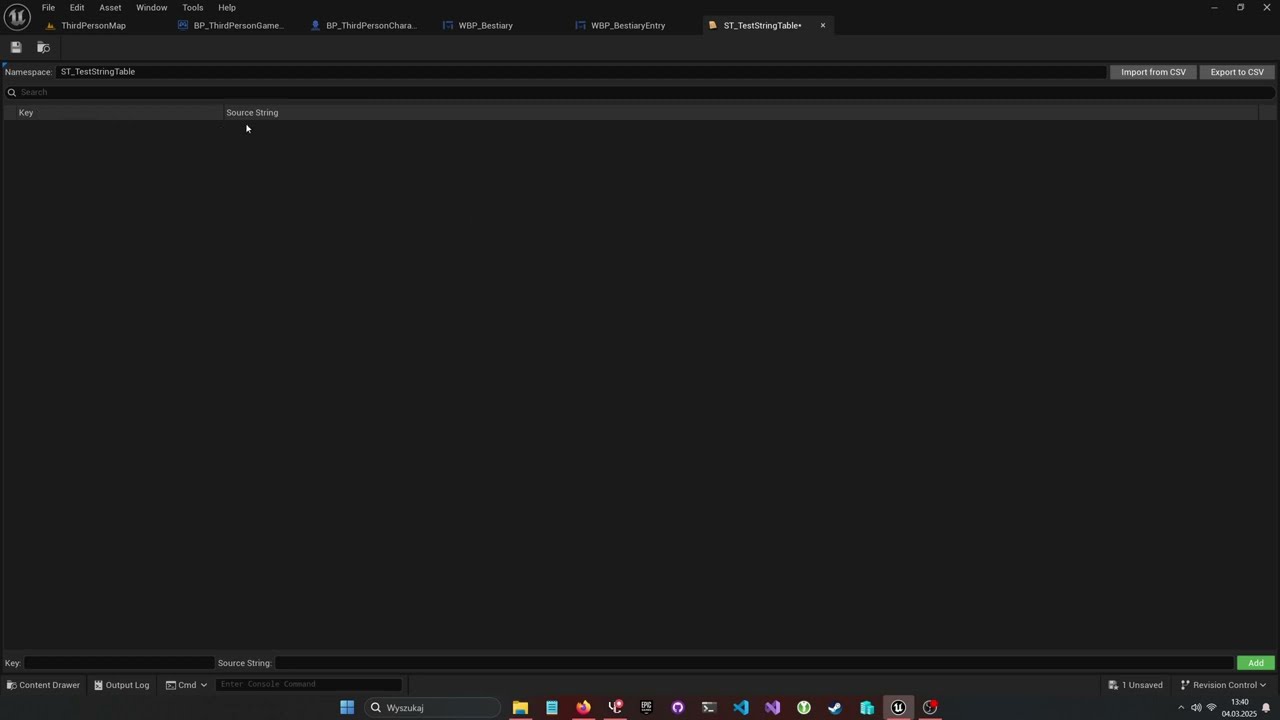Open the Content Drawer
Screen dimensions: 1280x720
(x=43, y=685)
